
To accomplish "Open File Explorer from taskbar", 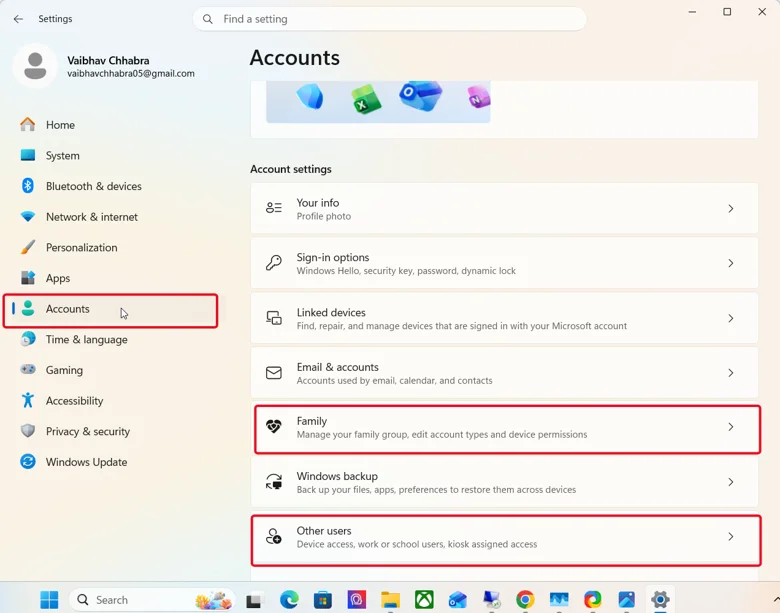I will (390, 600).
